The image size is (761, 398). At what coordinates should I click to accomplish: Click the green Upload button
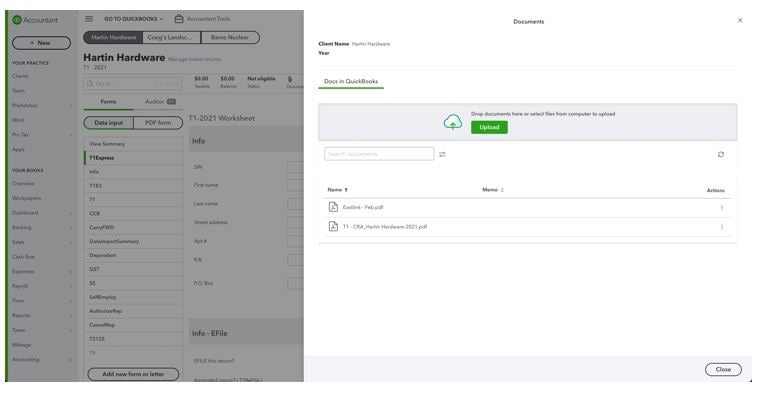(x=489, y=127)
